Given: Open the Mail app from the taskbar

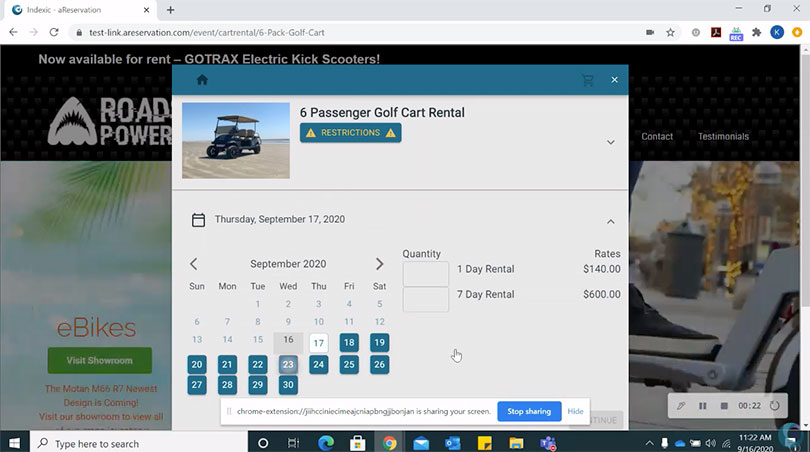Looking at the screenshot, I should (421, 443).
